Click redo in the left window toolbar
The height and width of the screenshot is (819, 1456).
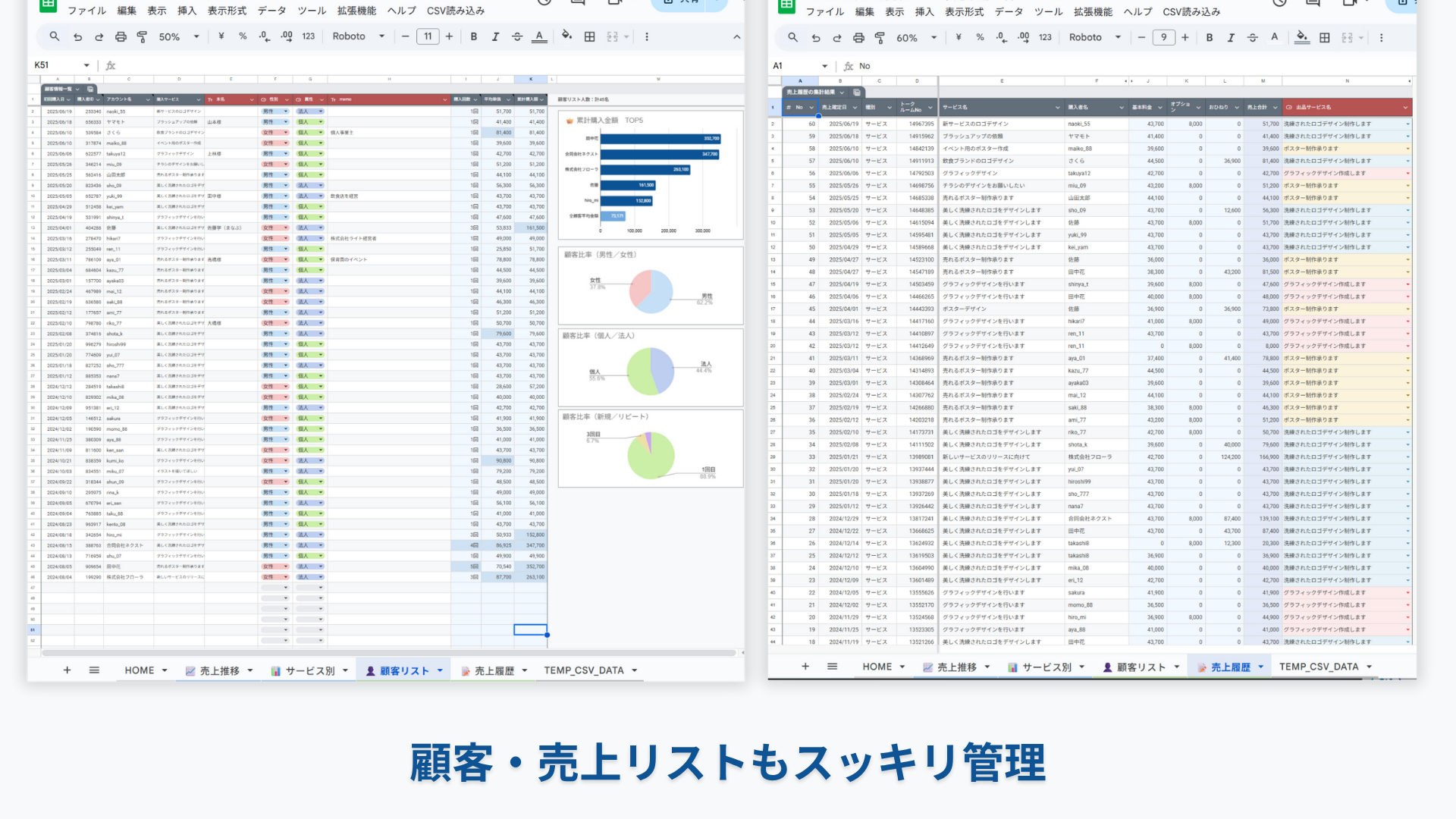click(x=99, y=36)
